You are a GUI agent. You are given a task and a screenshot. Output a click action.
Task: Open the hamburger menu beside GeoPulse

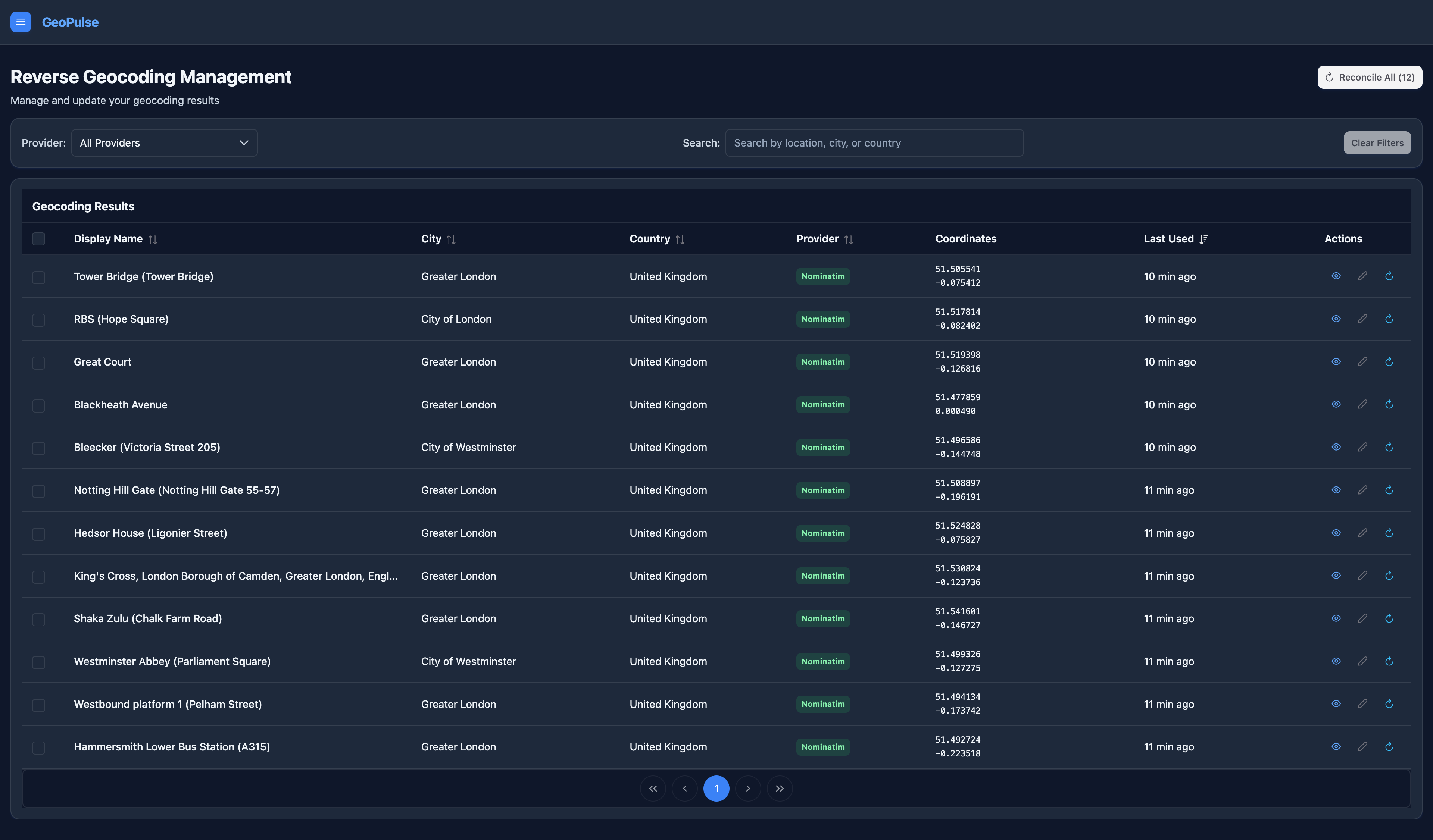click(21, 22)
